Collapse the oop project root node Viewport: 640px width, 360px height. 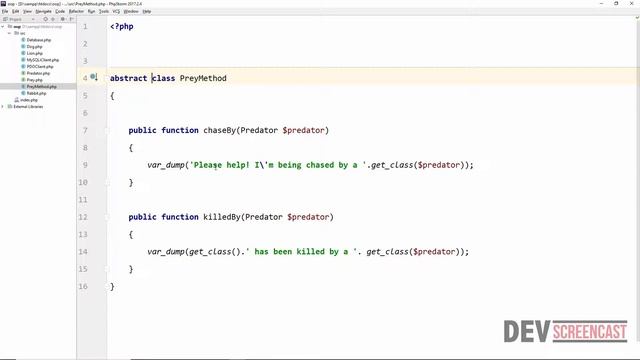[3, 27]
